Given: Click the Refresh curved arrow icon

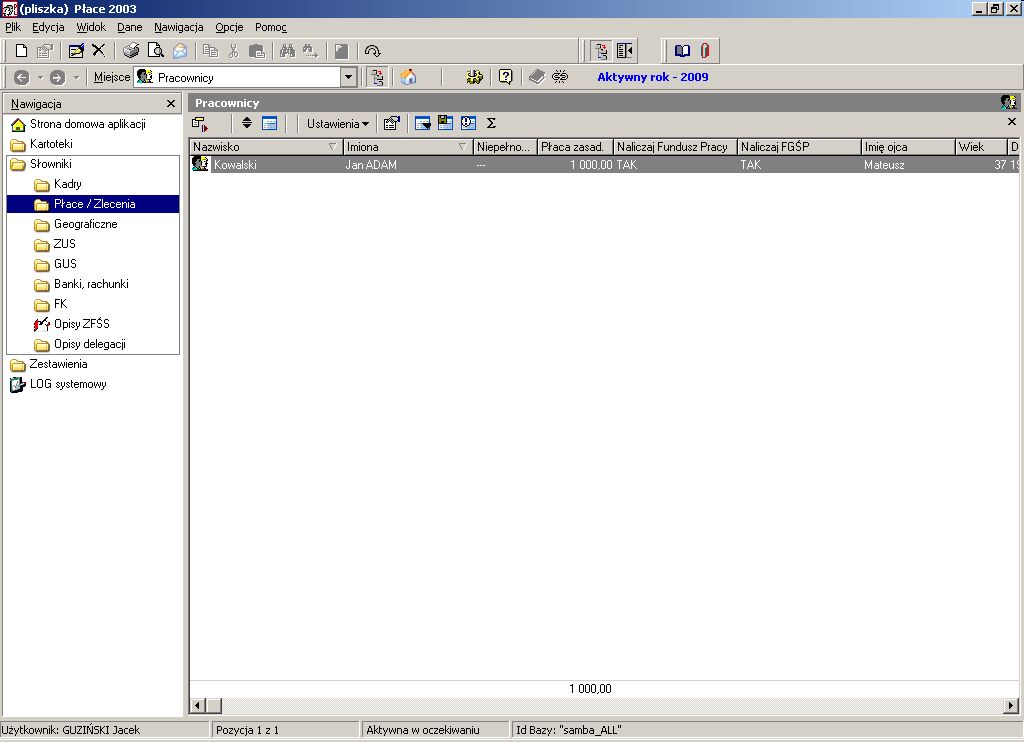Looking at the screenshot, I should [x=372, y=51].
